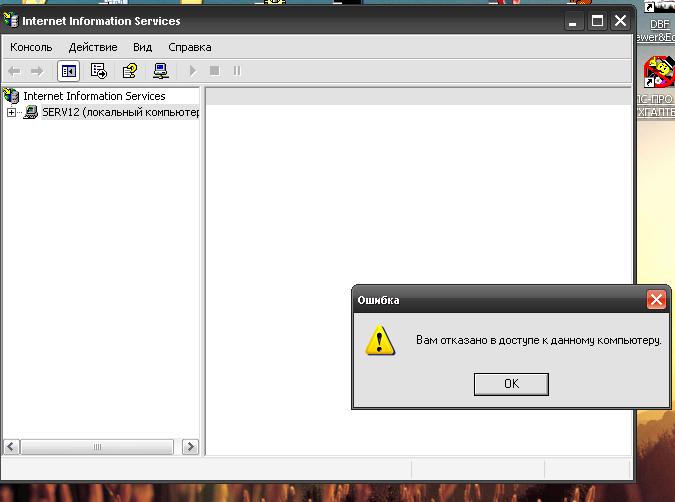Click the Export List toolbar icon
This screenshot has height=502, width=675.
[x=98, y=71]
